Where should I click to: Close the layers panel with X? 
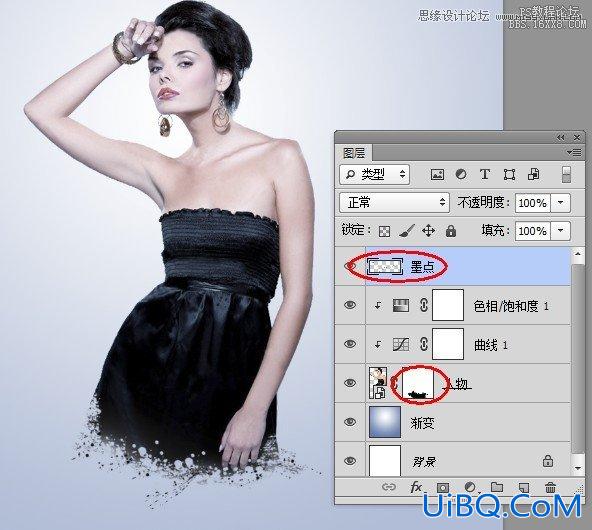click(577, 138)
